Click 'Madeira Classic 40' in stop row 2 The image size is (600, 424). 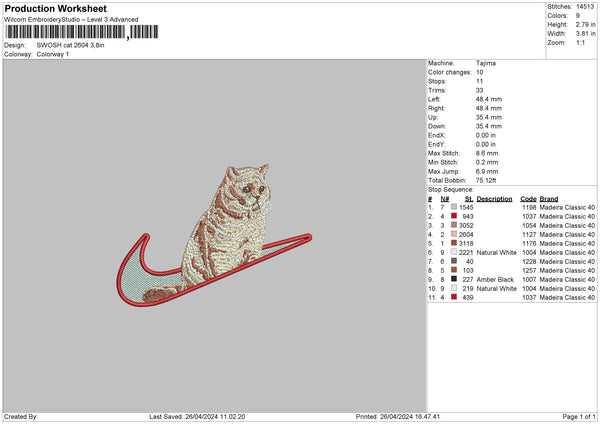click(x=567, y=217)
